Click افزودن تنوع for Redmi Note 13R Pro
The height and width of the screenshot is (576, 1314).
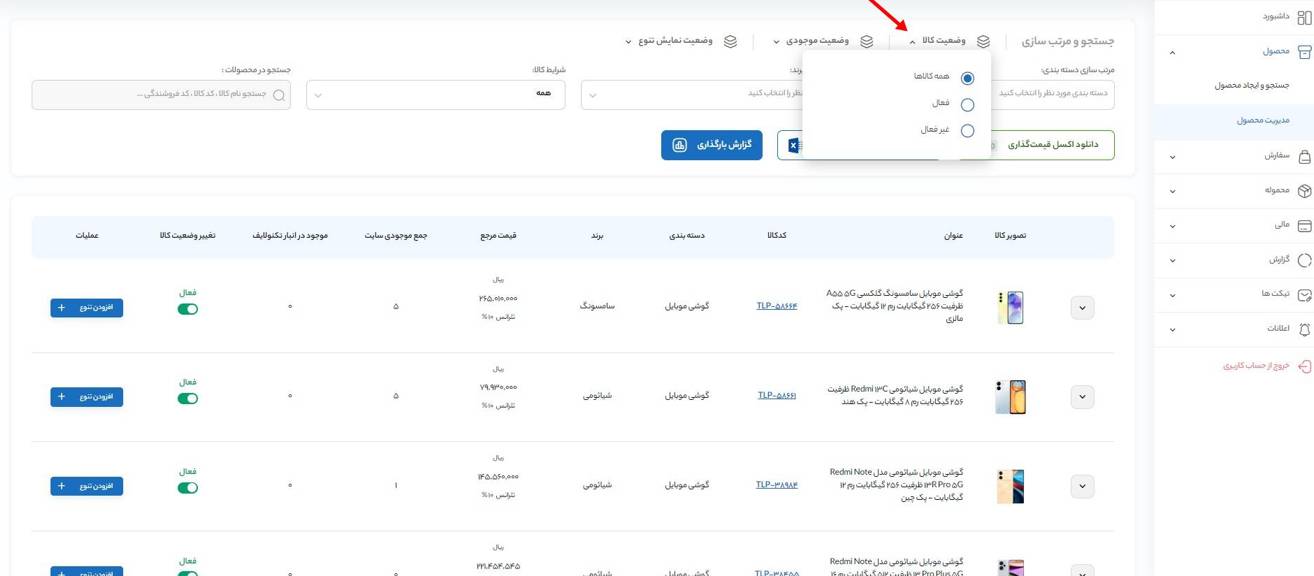87,486
